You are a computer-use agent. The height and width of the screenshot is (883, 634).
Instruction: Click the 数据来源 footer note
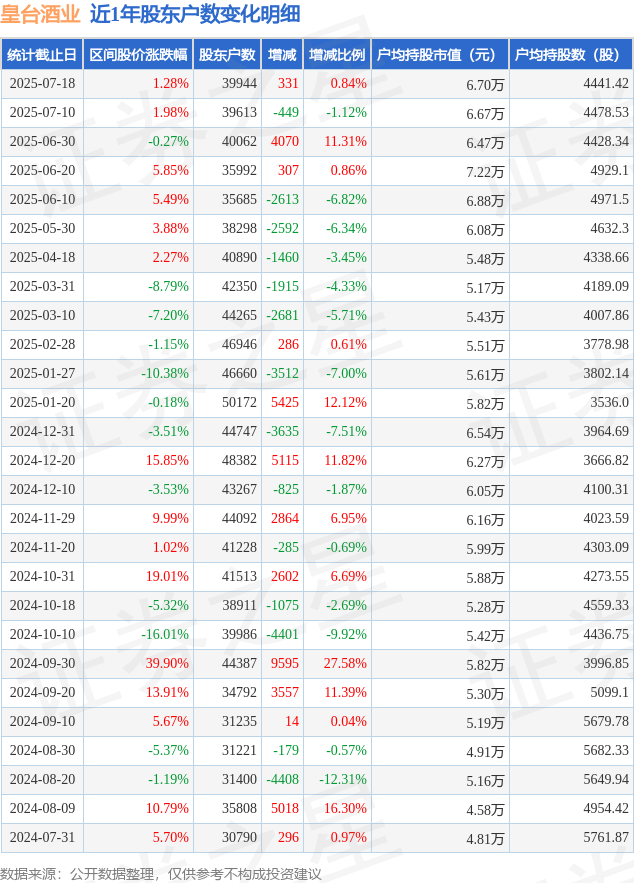click(160, 873)
